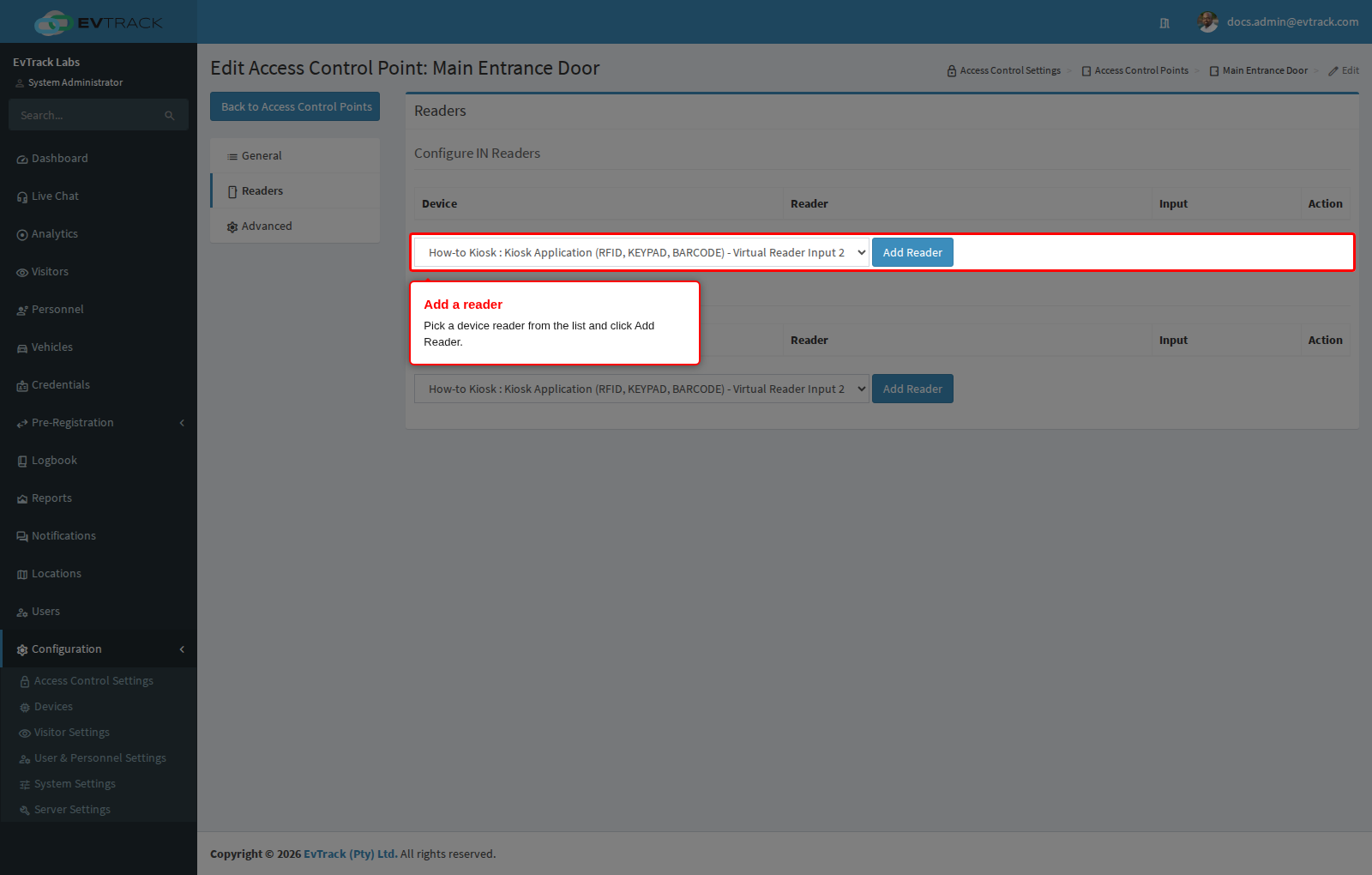Click Back to Access Control Points
The image size is (1372, 875).
(x=295, y=106)
